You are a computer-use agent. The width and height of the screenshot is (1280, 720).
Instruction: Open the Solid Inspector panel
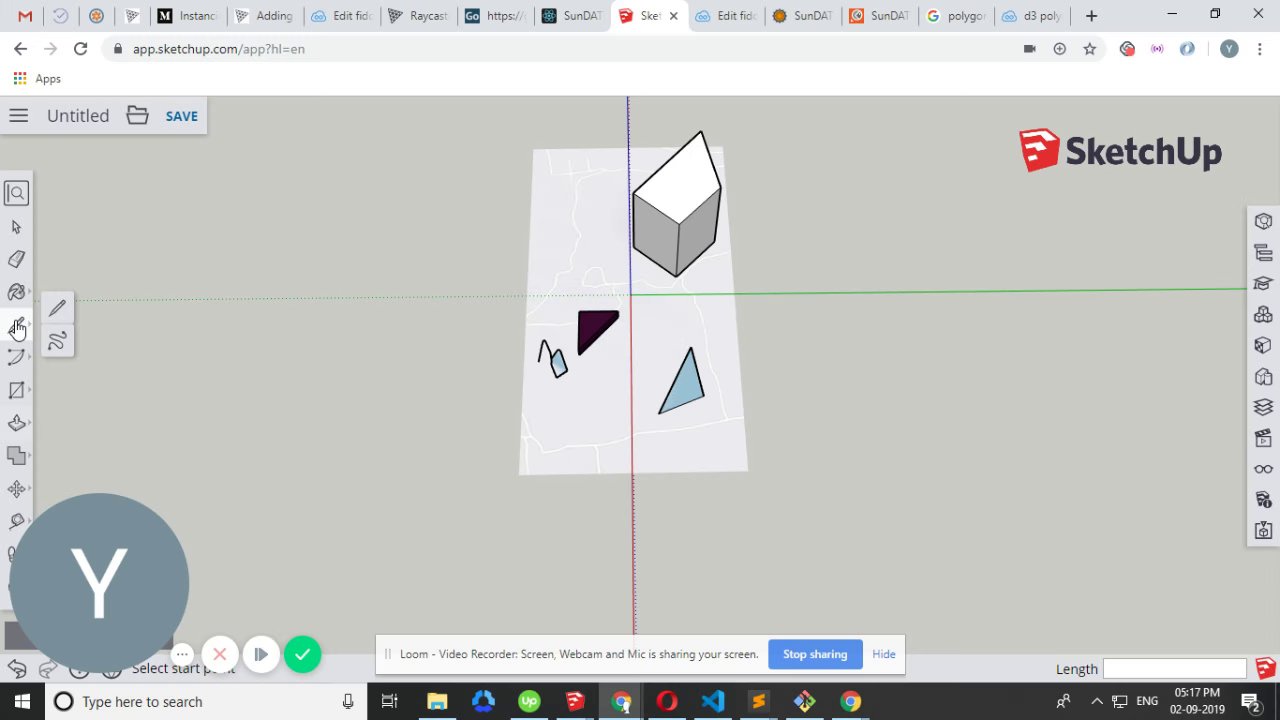(x=1263, y=531)
